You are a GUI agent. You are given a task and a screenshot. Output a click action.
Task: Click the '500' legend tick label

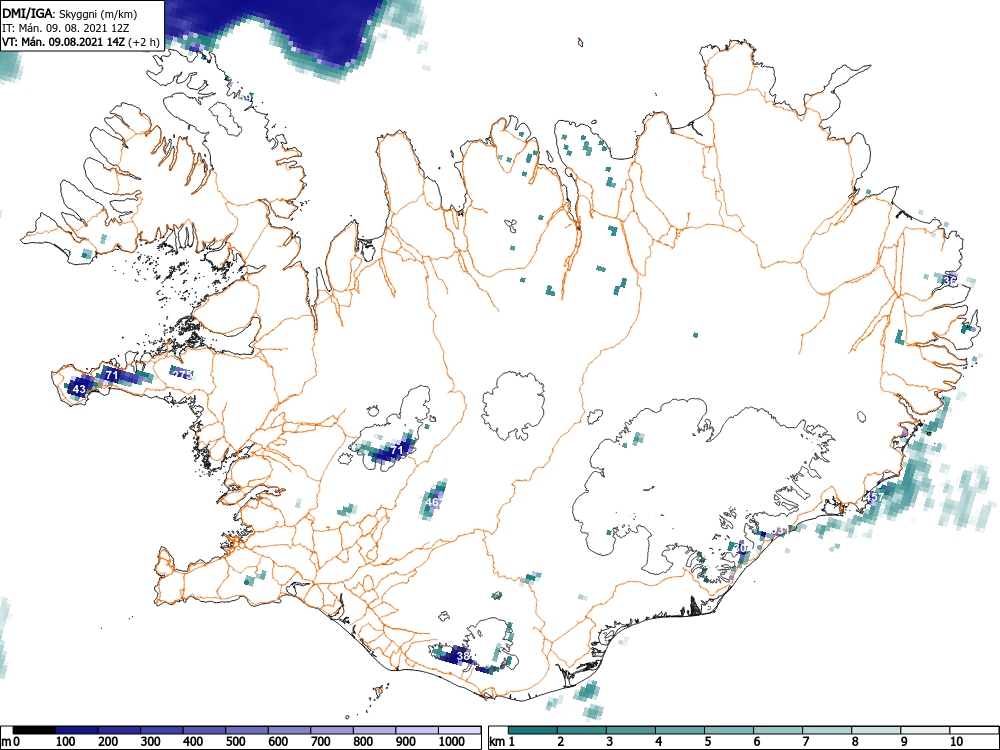coord(235,742)
